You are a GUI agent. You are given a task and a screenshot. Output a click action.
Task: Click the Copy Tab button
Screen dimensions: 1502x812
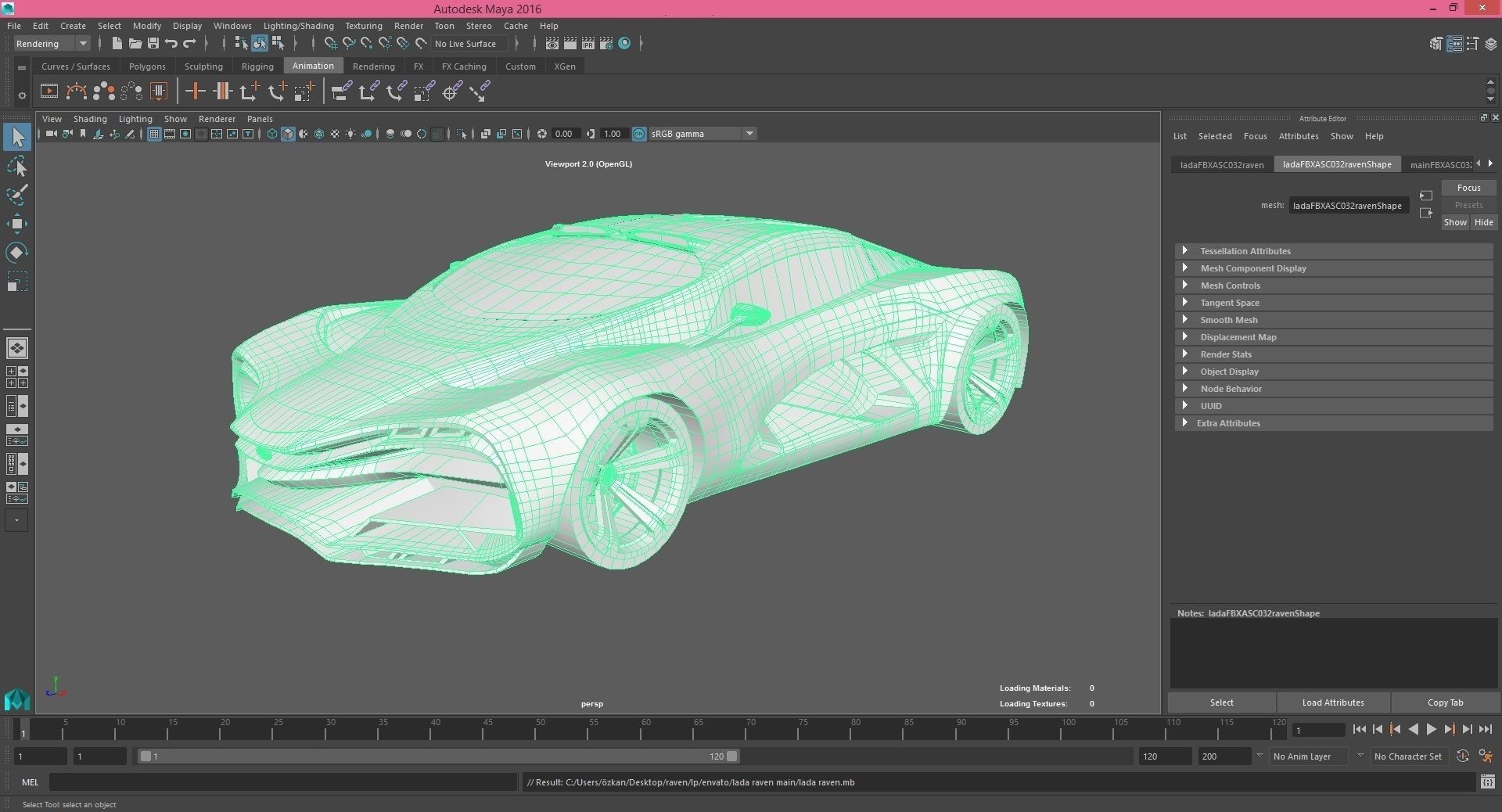point(1444,702)
